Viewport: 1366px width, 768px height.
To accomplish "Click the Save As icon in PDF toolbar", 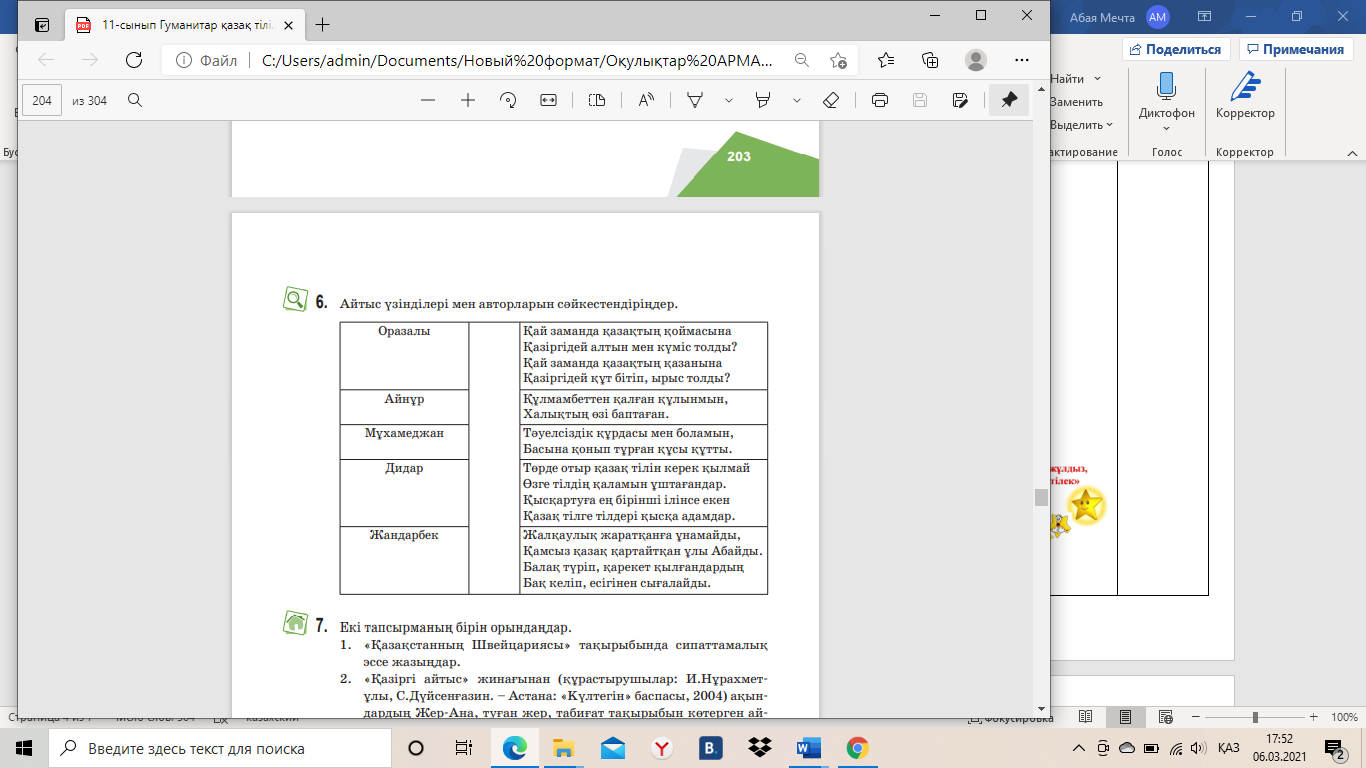I will pos(960,100).
